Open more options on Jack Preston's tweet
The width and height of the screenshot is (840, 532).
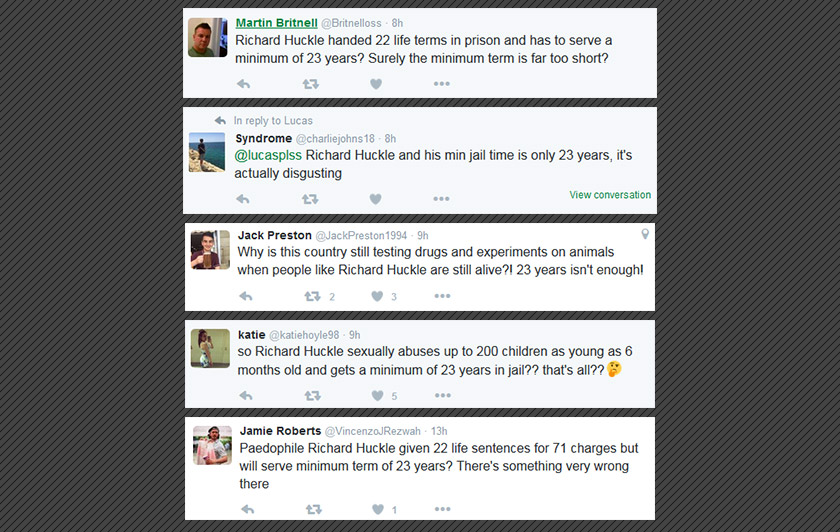click(x=442, y=296)
